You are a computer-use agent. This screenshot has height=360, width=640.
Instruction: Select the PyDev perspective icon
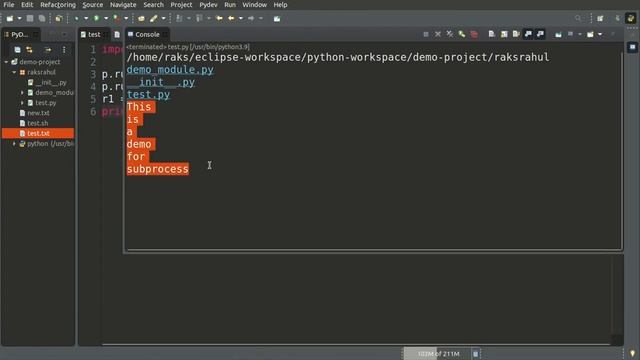pos(631,18)
